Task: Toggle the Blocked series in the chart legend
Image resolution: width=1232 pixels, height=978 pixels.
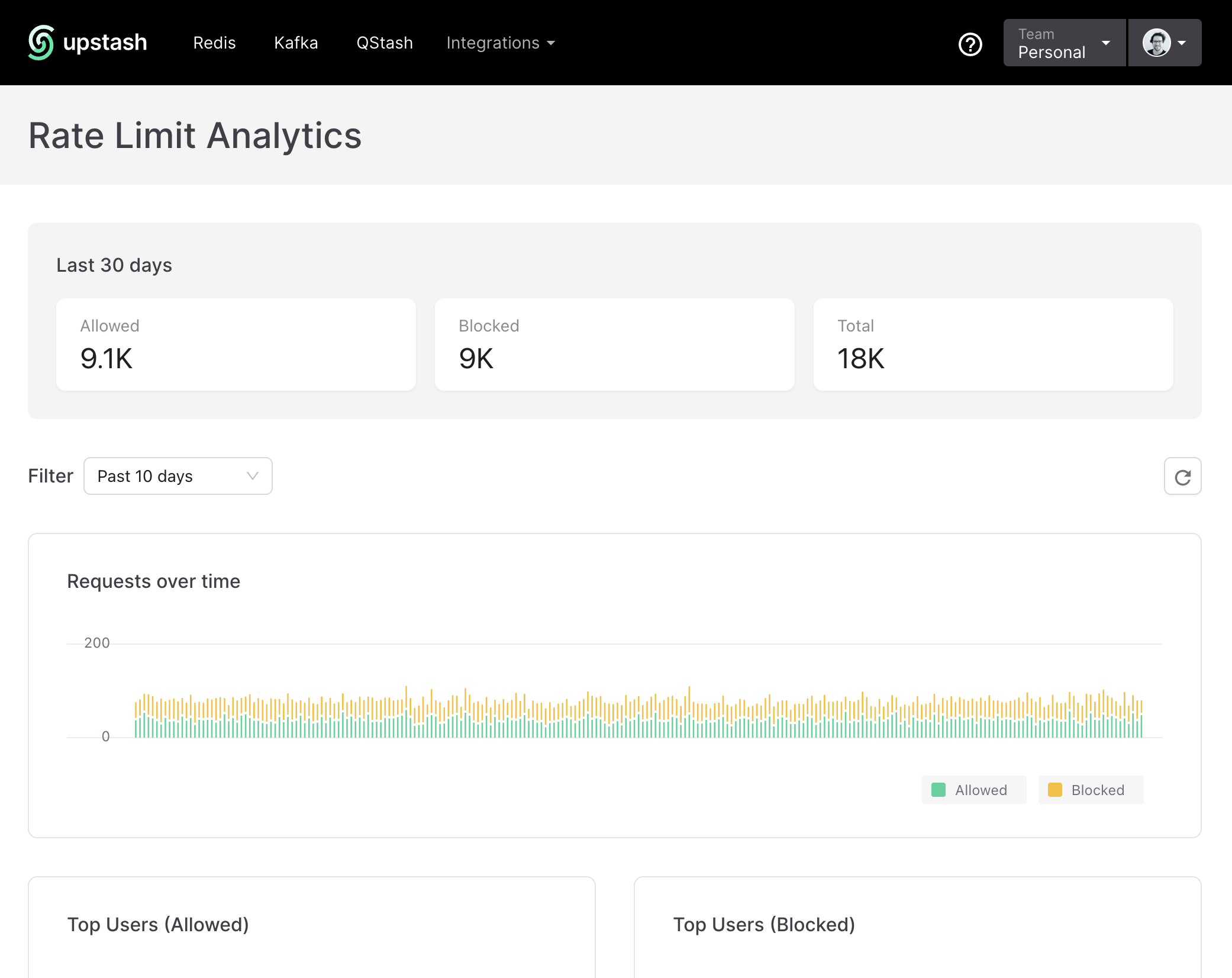Action: (x=1091, y=790)
